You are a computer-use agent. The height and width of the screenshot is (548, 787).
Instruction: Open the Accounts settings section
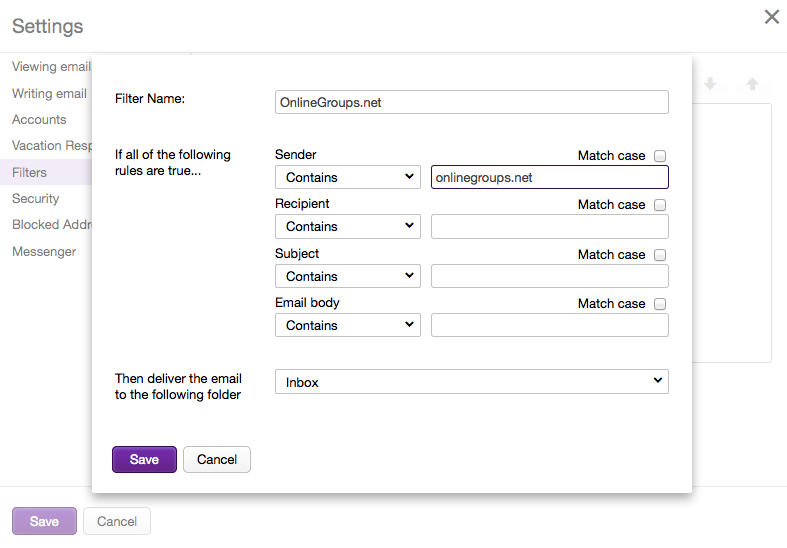(39, 120)
